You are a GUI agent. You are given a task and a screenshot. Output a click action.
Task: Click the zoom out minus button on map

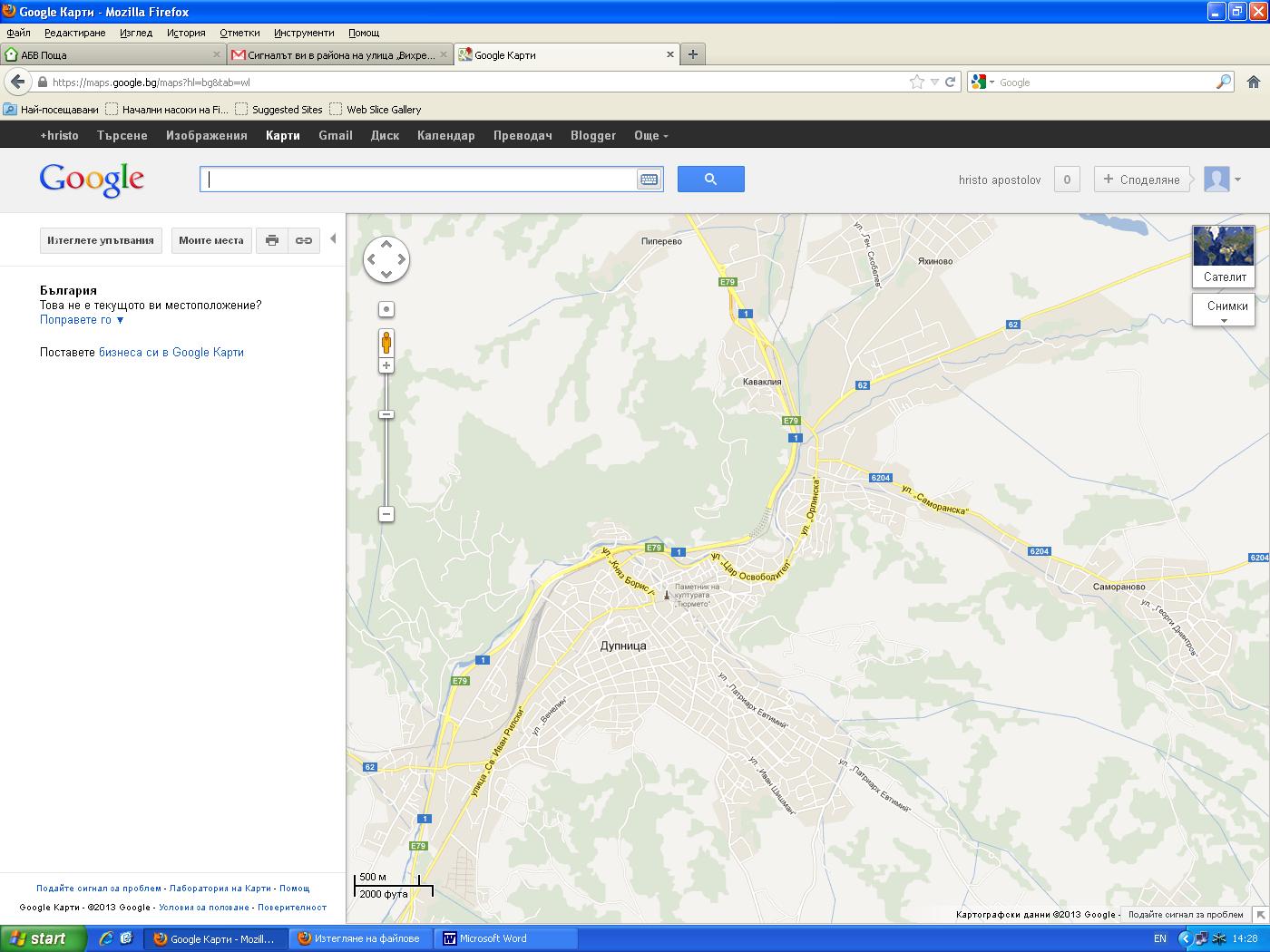[386, 514]
